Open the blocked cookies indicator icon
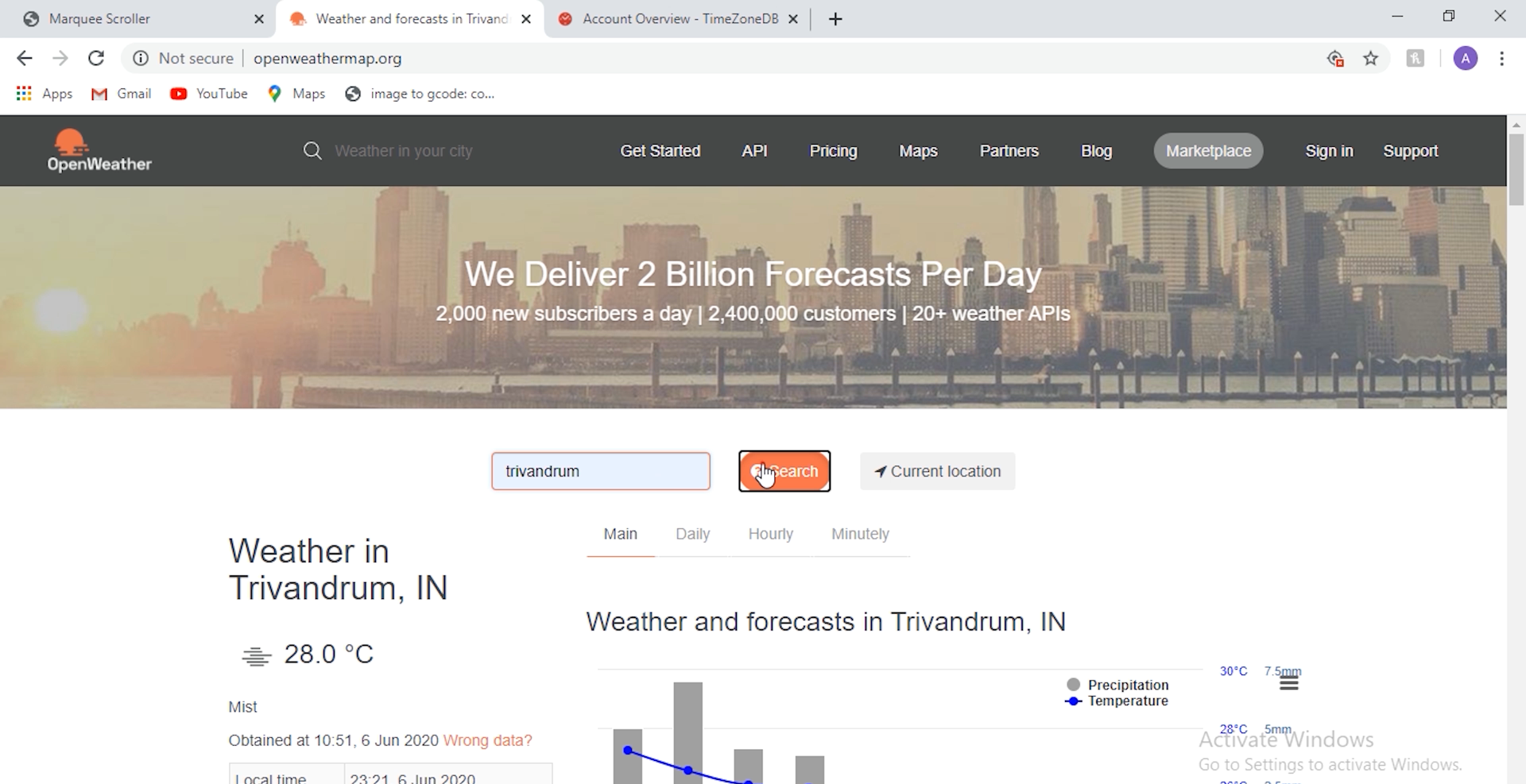Screen dimensions: 1526x784 (1335, 58)
